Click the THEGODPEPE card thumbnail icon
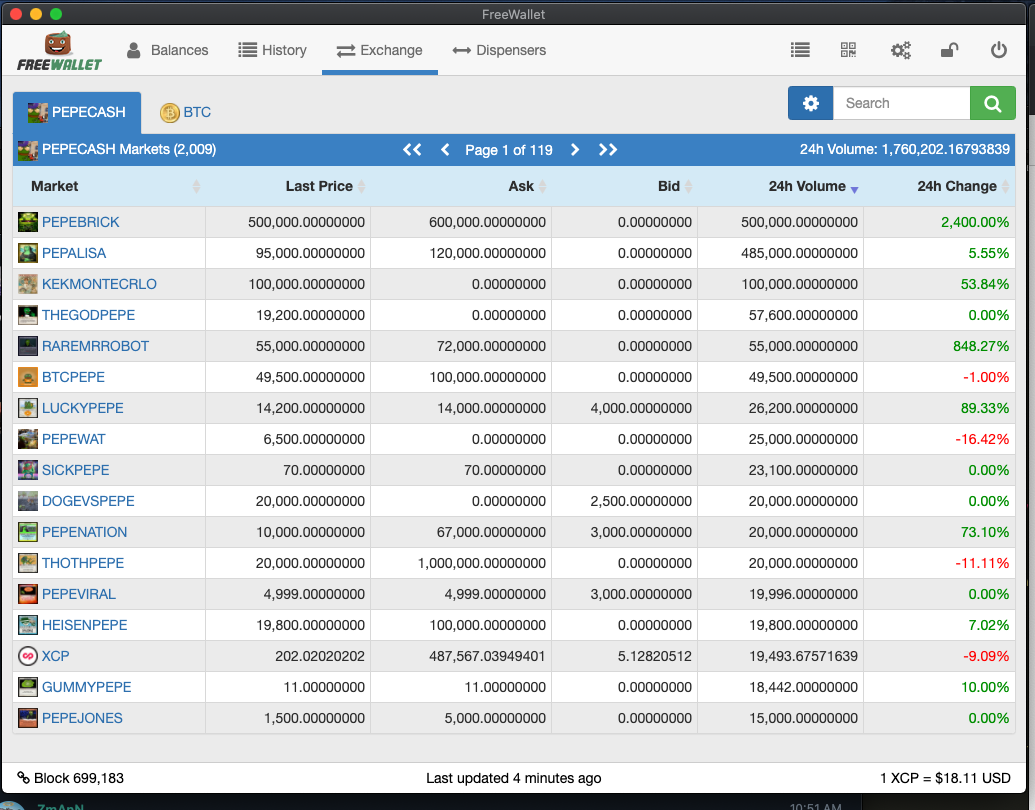This screenshot has width=1035, height=810. [x=28, y=315]
